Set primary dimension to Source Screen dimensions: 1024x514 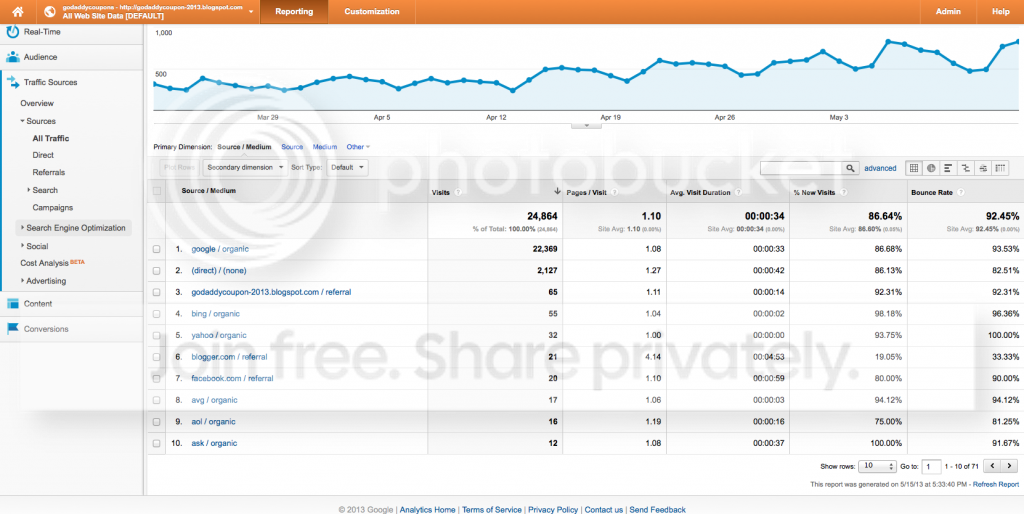click(x=292, y=147)
